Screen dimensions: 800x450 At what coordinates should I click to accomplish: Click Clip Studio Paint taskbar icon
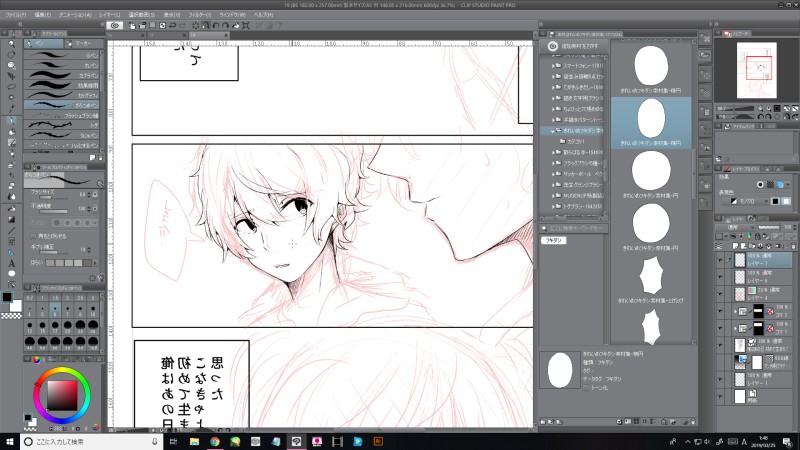[296, 441]
